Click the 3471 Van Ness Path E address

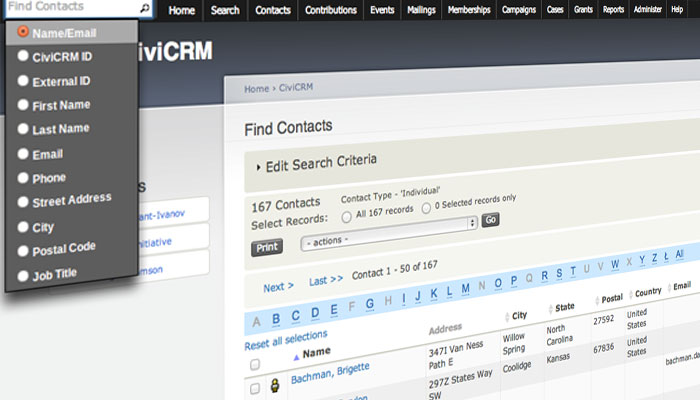click(456, 354)
